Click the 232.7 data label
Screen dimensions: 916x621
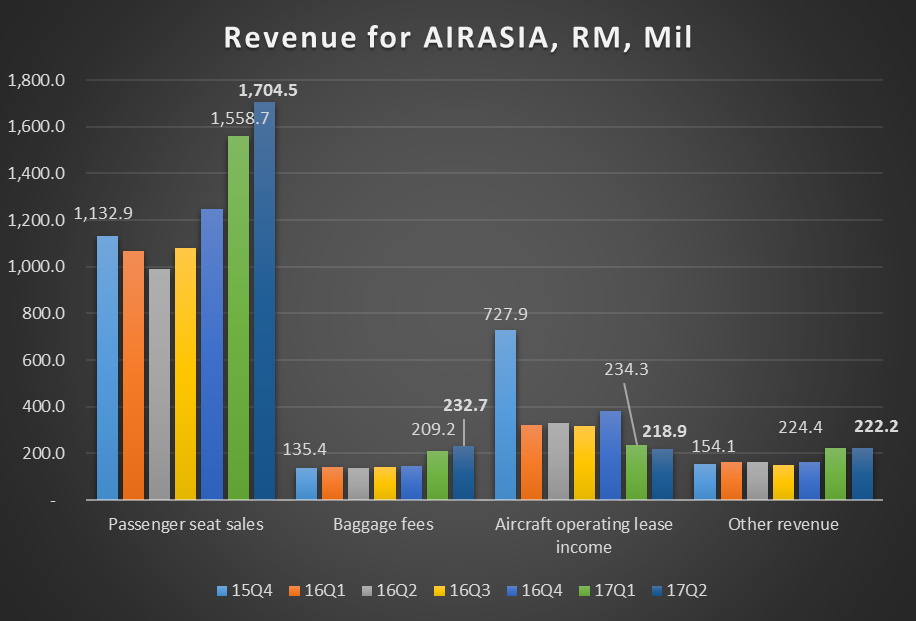[466, 405]
